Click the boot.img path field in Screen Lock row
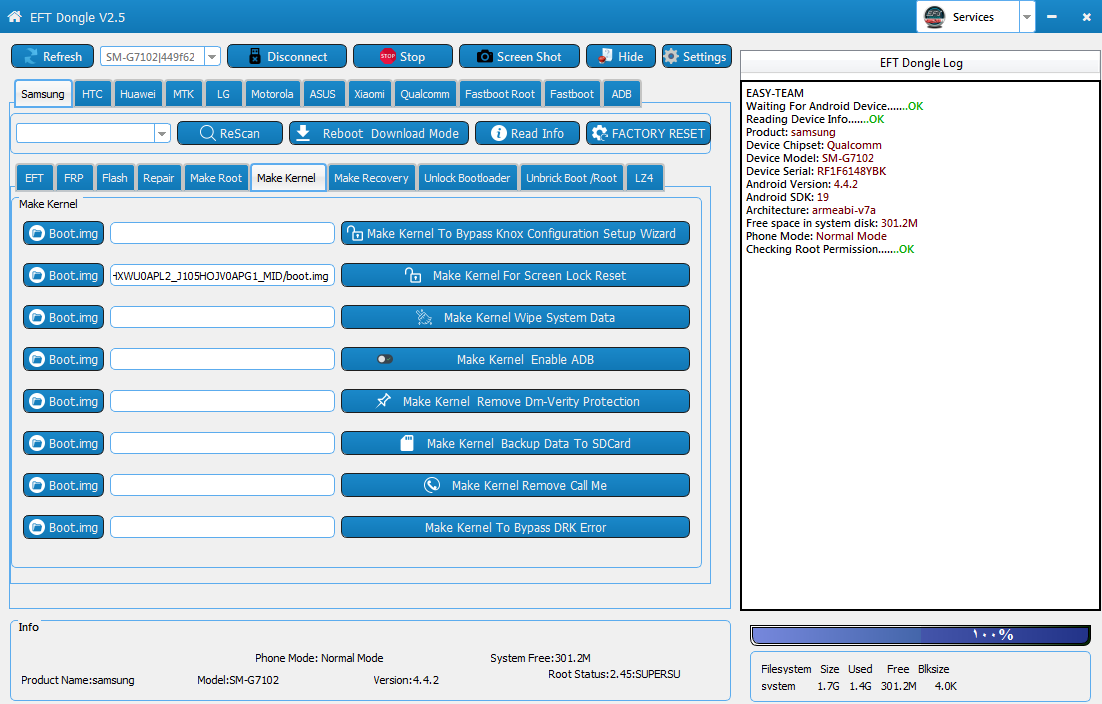The height and width of the screenshot is (704, 1102). 222,275
